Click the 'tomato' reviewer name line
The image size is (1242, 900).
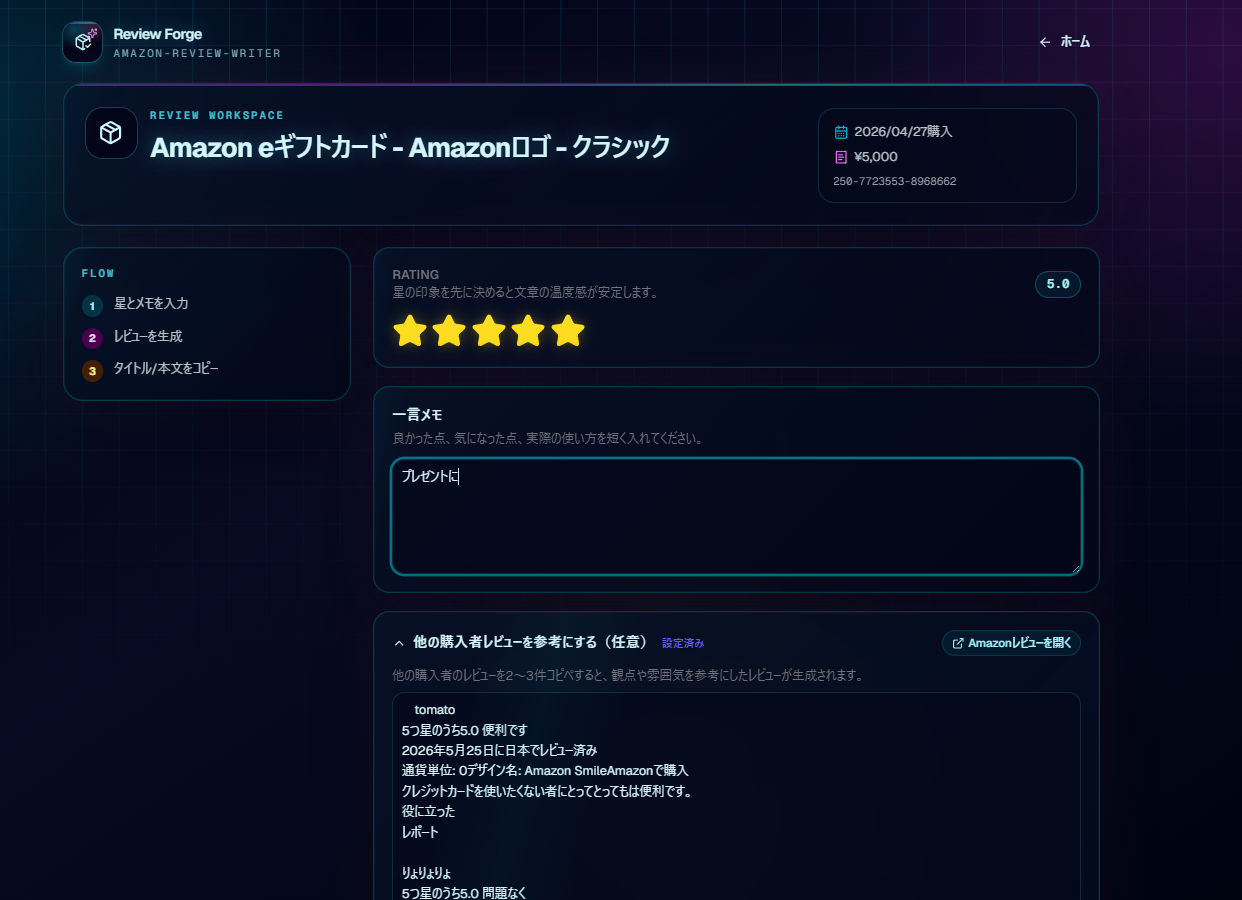pos(434,710)
